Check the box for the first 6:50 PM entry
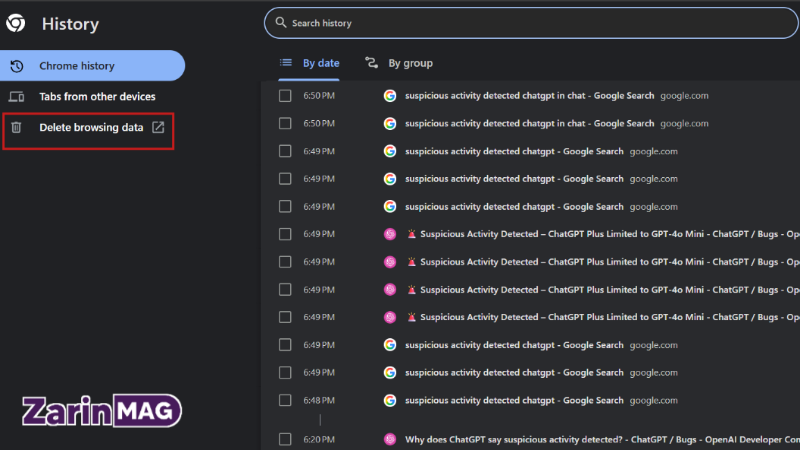This screenshot has height=450, width=800. 285,95
